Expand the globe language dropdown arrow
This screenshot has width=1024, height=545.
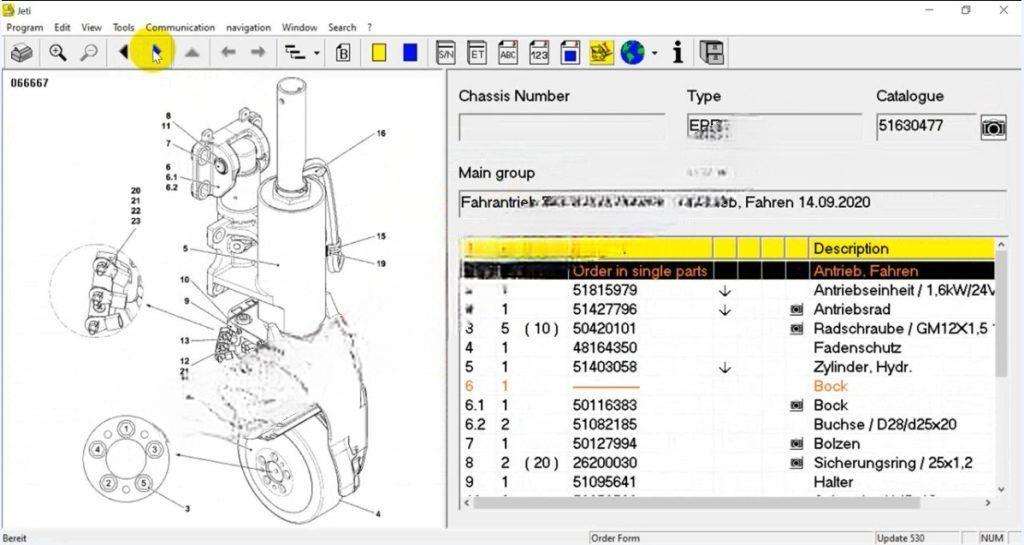coord(654,54)
